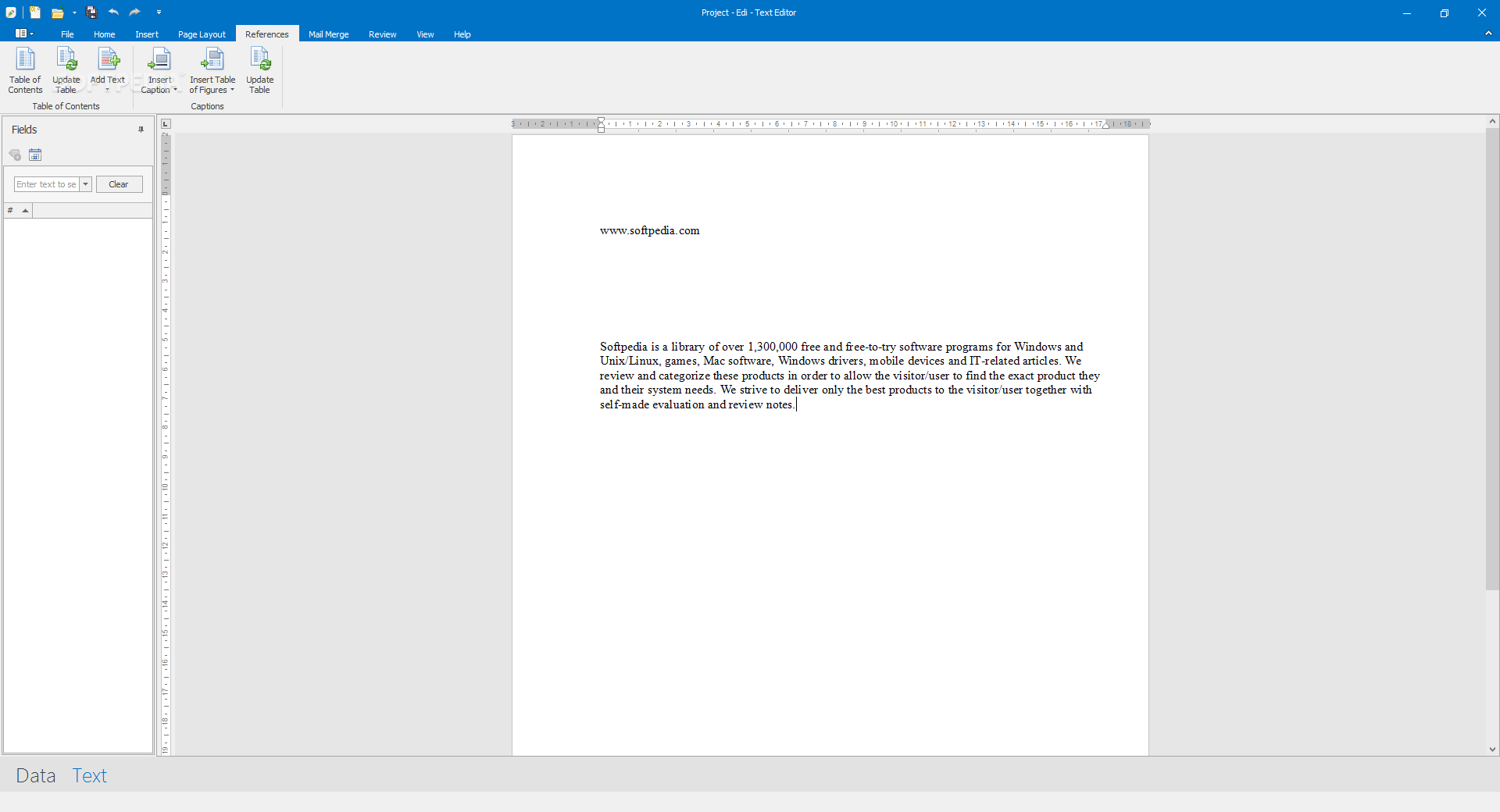Viewport: 1500px width, 812px height.
Task: Click the Redo arrow
Action: pos(135,12)
